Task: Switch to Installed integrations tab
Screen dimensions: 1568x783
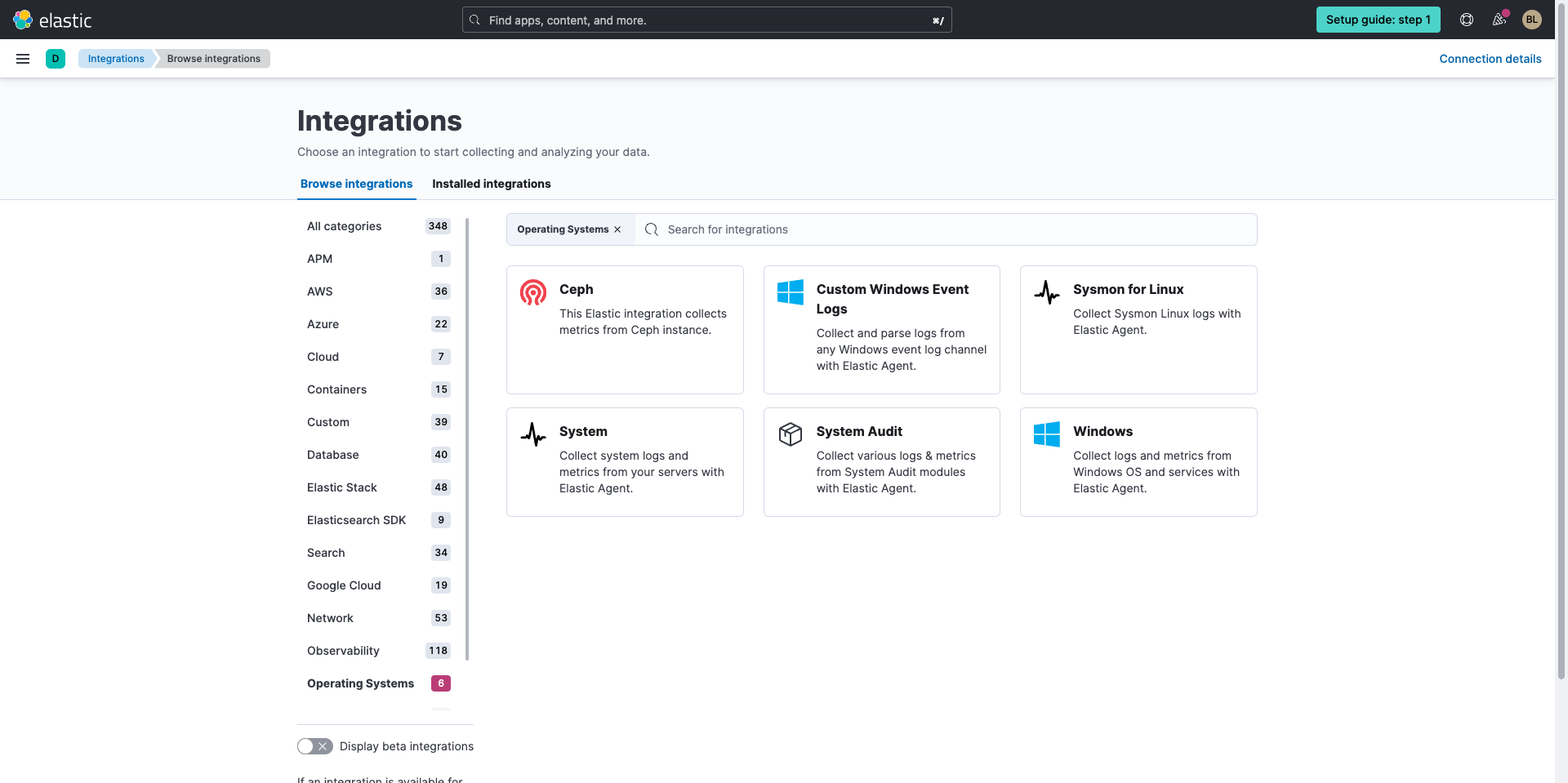Action: (492, 184)
